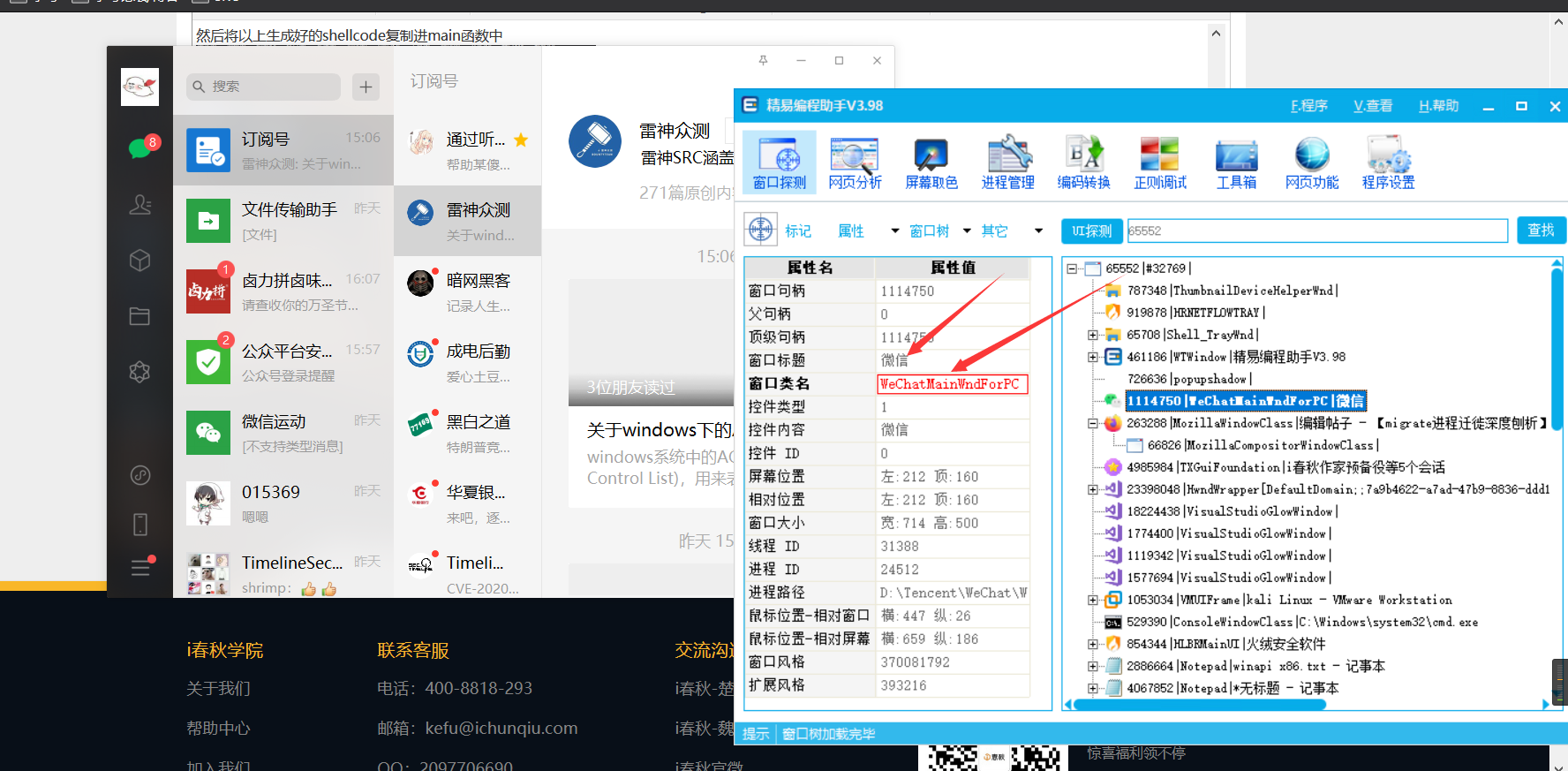Click the 标记 toolbar item
The image size is (1568, 771).
(798, 231)
